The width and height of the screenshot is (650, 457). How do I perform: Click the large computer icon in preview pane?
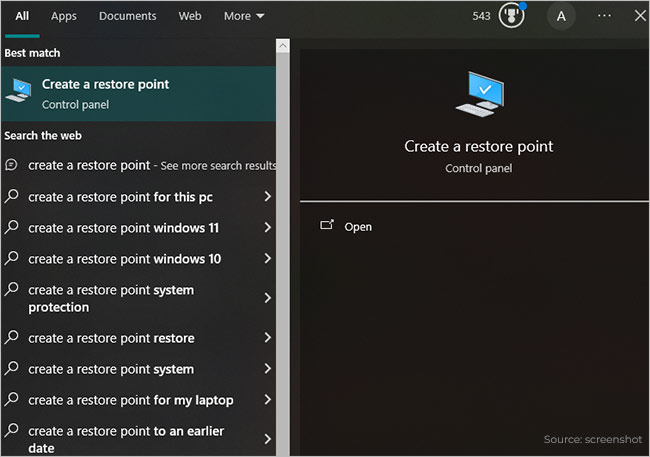click(480, 94)
